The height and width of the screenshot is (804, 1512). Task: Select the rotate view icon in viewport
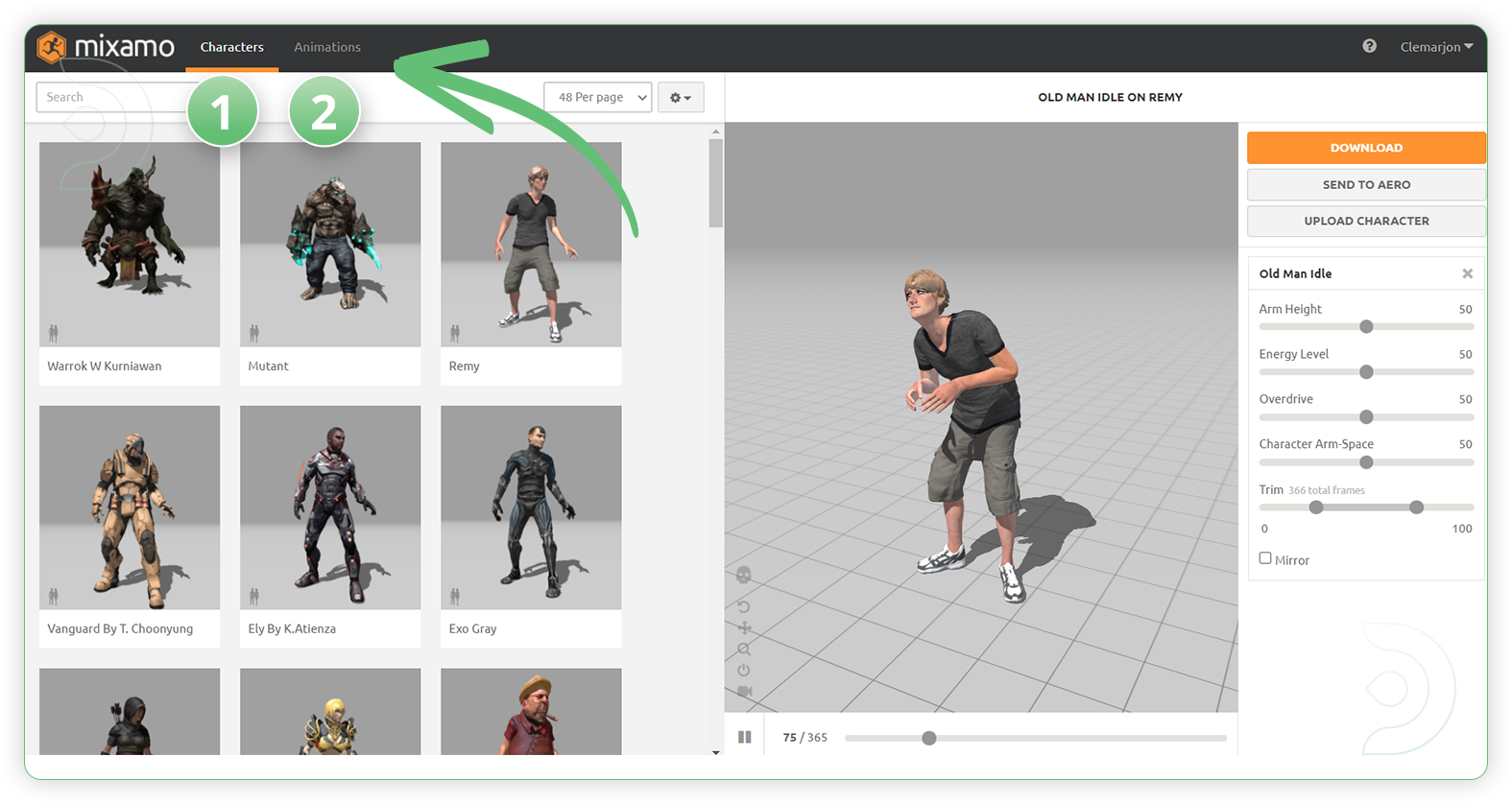(x=743, y=606)
